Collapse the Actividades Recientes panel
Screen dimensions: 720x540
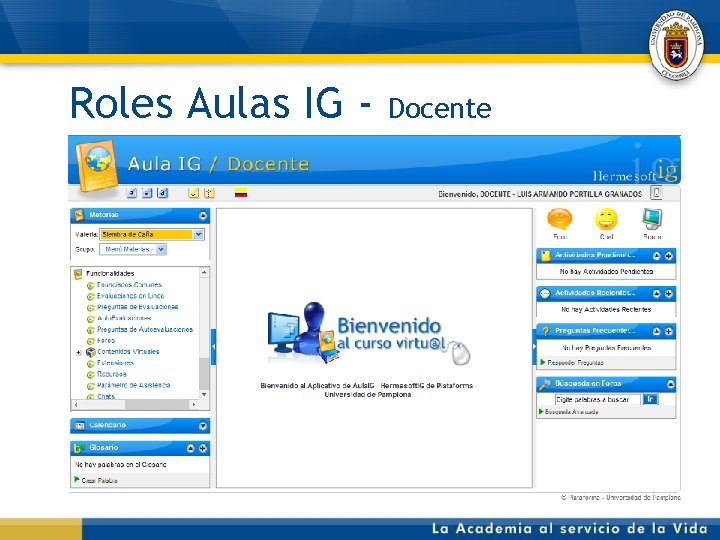tap(657, 293)
